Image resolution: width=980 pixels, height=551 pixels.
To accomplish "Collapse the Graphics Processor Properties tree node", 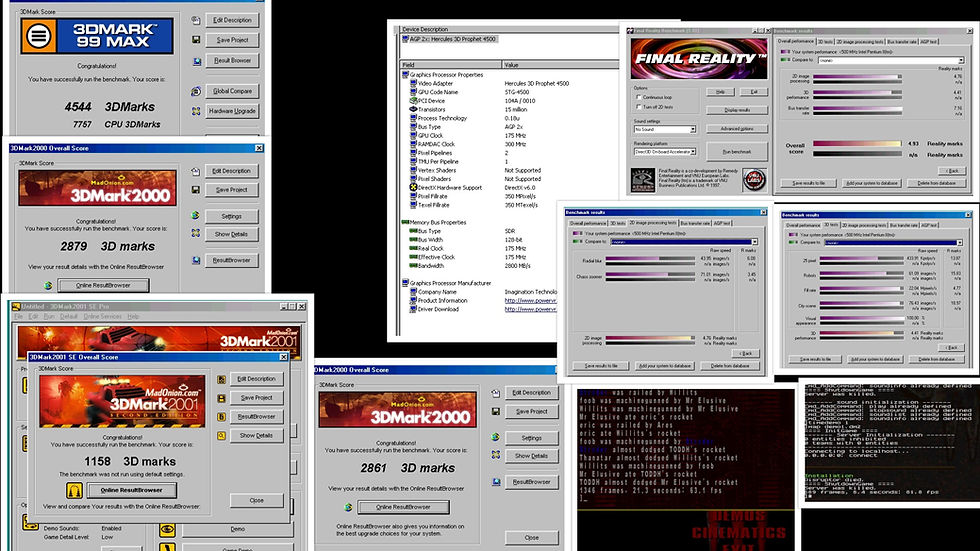I will click(x=405, y=75).
